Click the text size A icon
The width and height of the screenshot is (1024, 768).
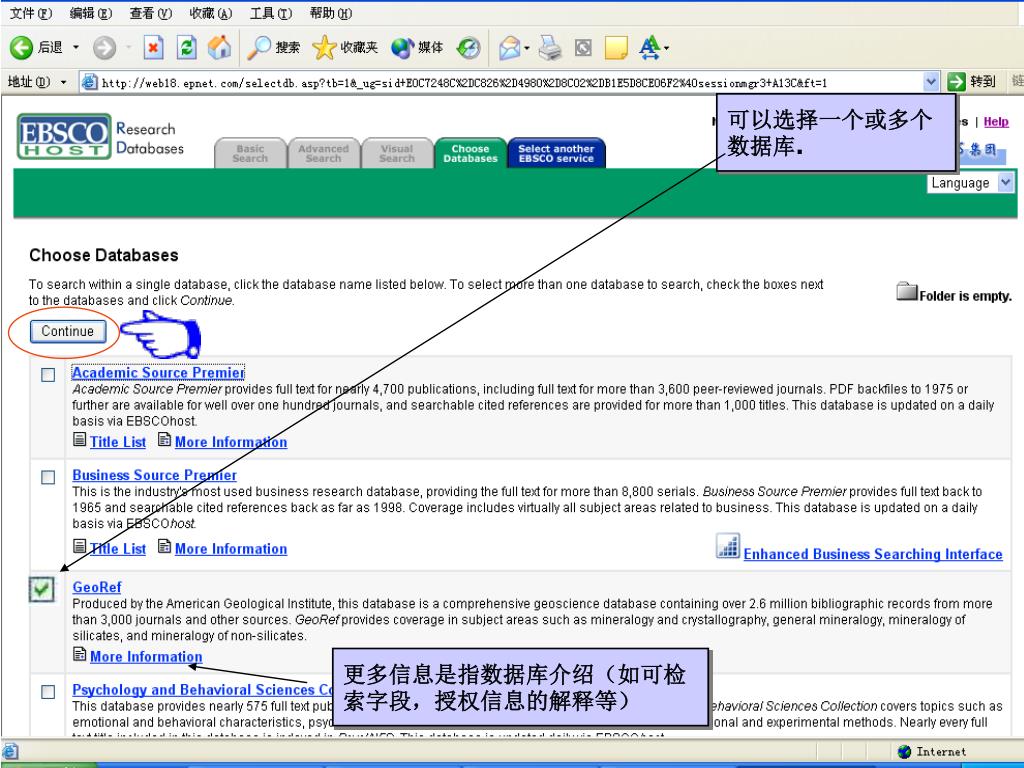649,48
